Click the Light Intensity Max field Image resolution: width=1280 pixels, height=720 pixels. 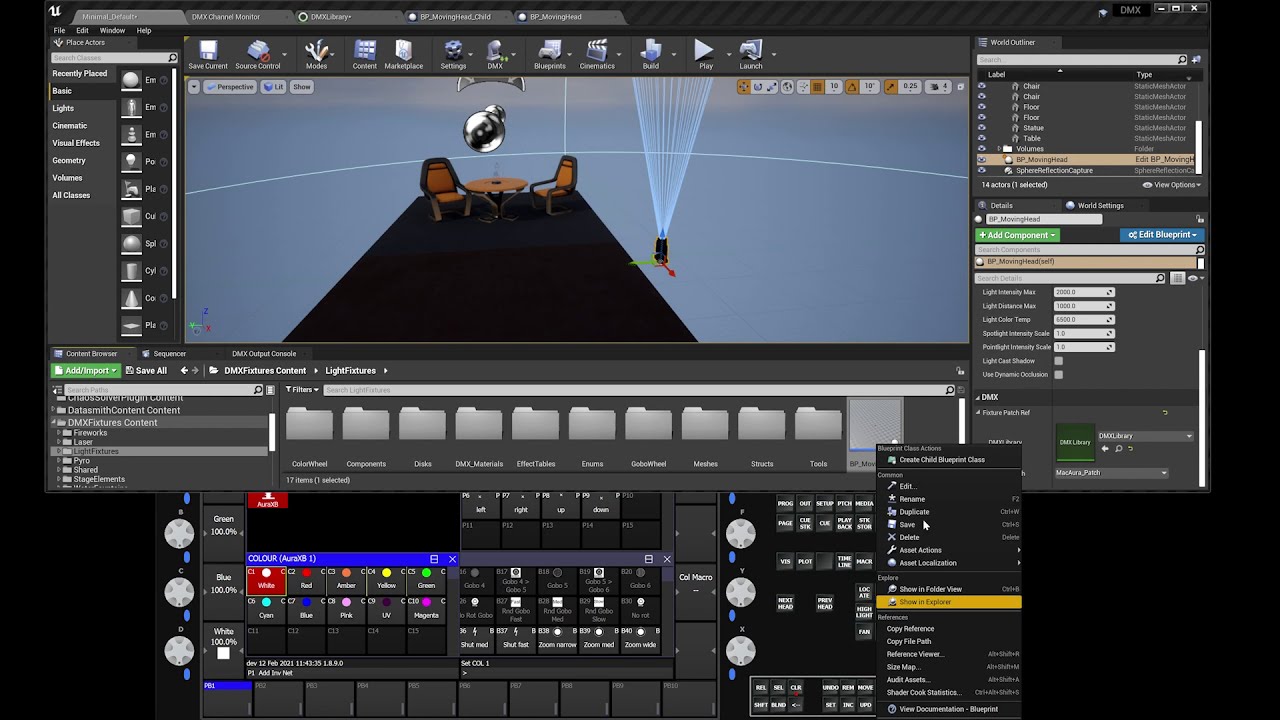click(1084, 292)
